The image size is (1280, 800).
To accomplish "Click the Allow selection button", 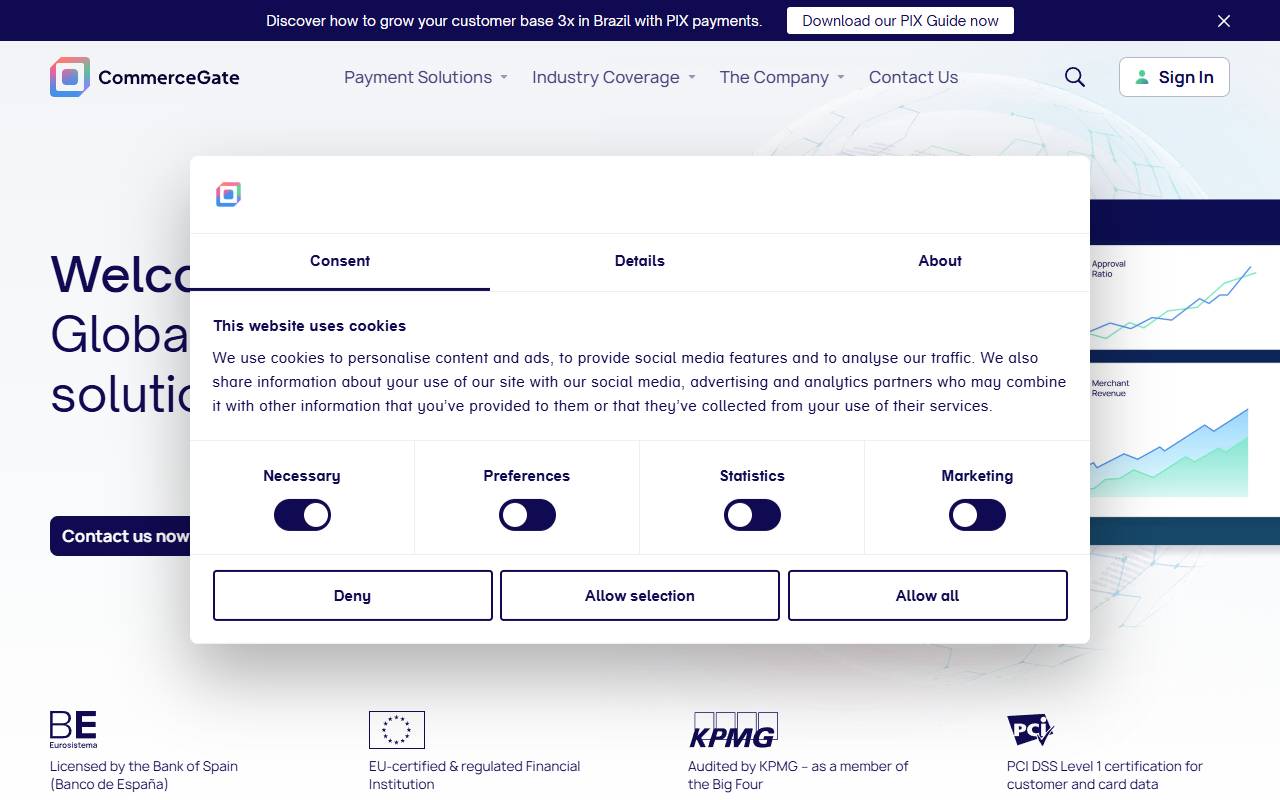I will [x=640, y=595].
